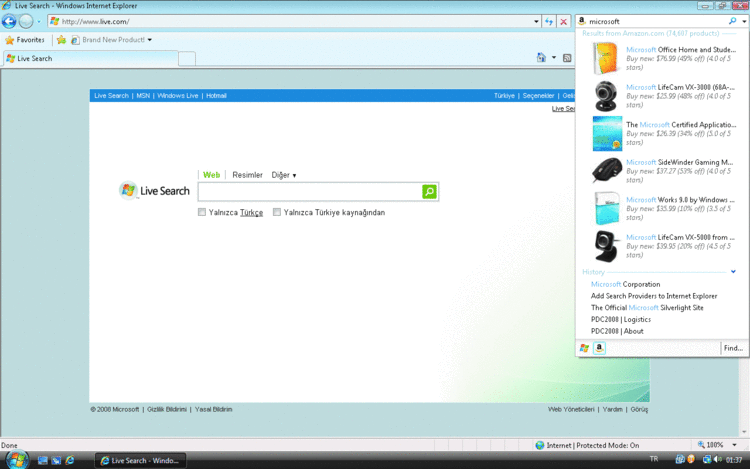Image resolution: width=750 pixels, height=469 pixels.
Task: Open the recent pages dropdown beside Forward
Action: pyautogui.click(x=39, y=22)
